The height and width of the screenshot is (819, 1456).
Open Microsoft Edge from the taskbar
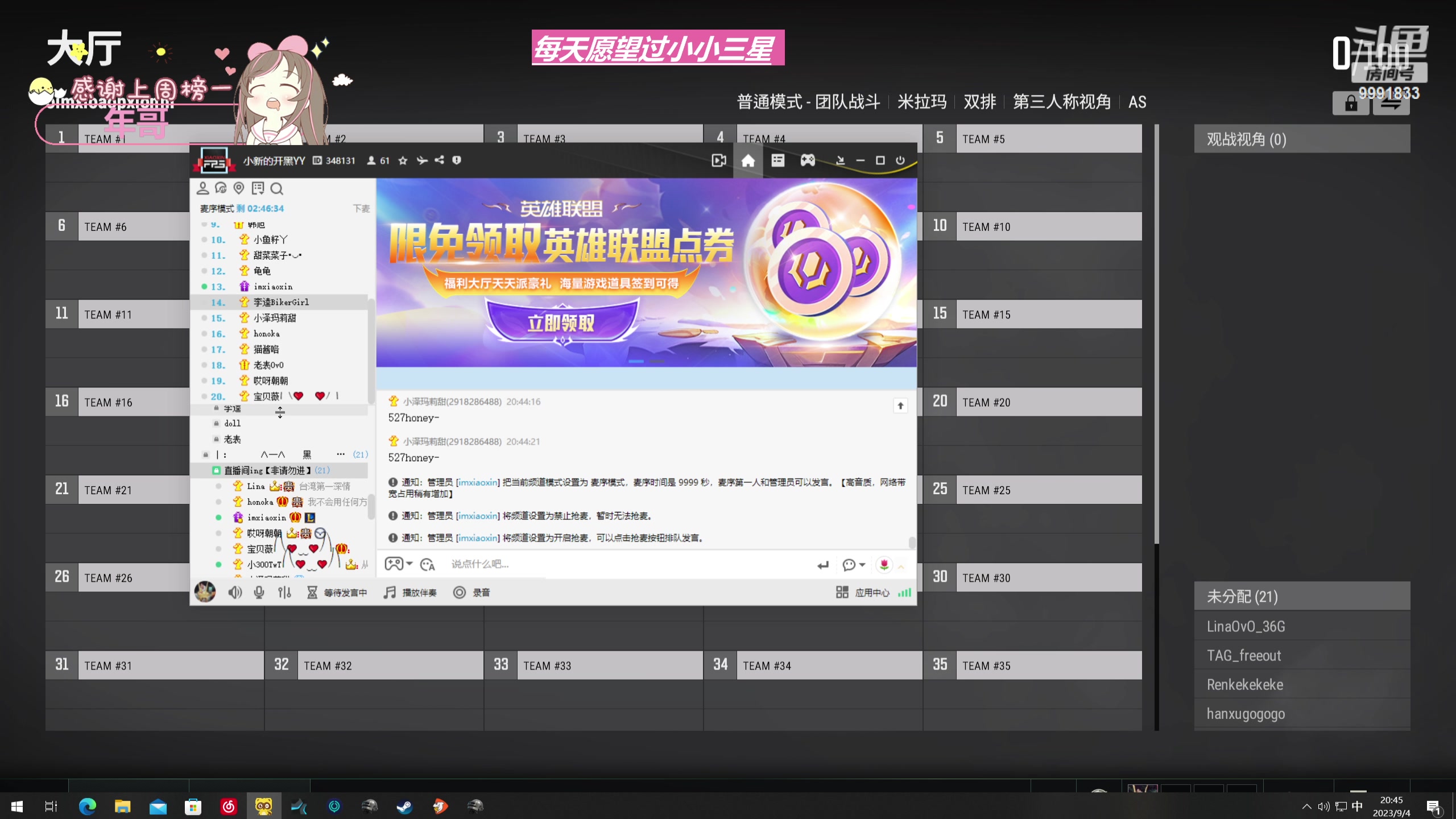tap(88, 806)
